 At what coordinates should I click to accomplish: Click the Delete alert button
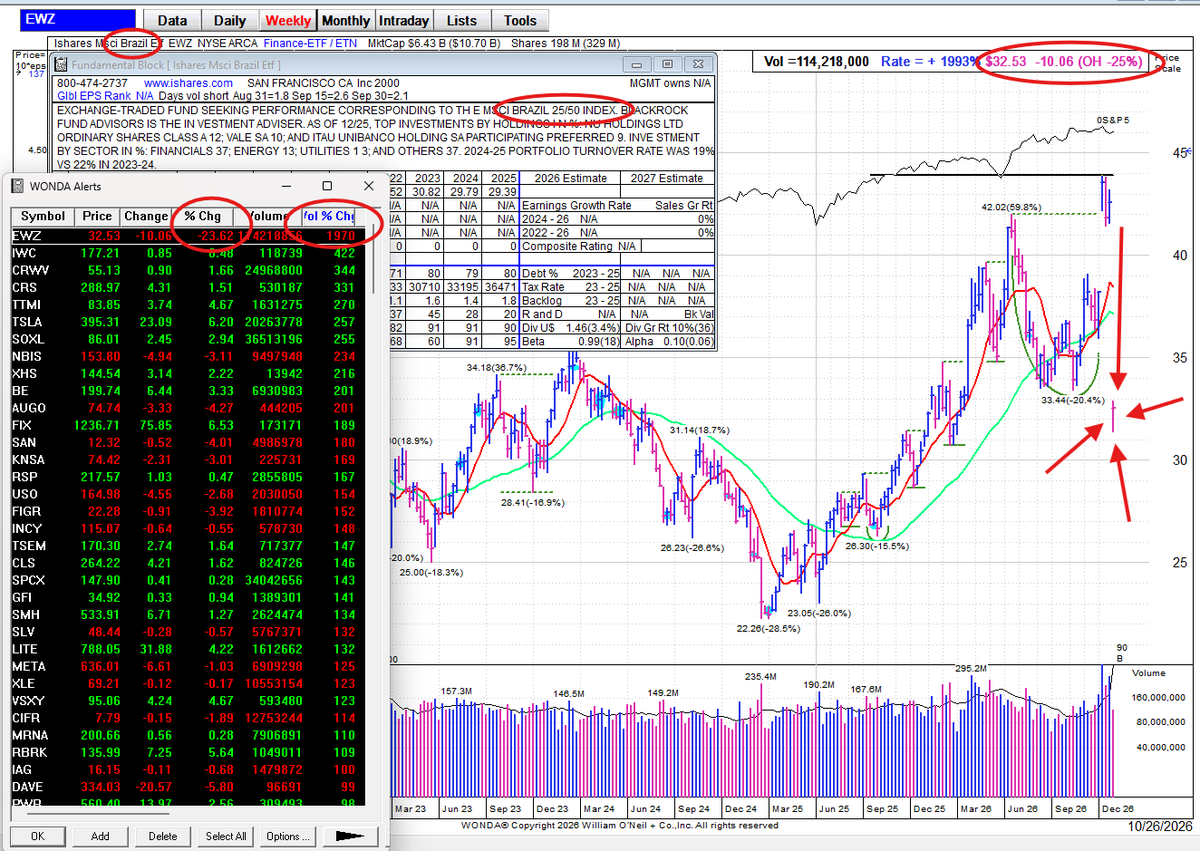[162, 836]
